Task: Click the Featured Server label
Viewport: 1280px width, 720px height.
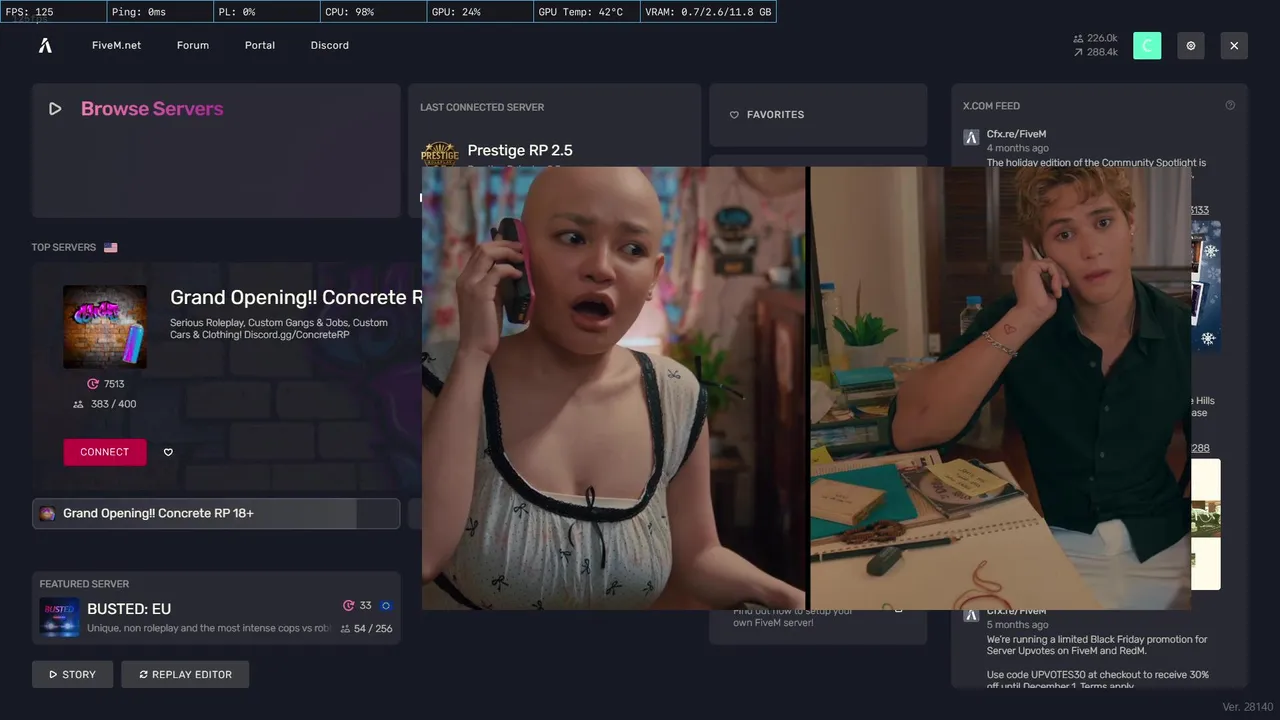Action: pos(84,584)
